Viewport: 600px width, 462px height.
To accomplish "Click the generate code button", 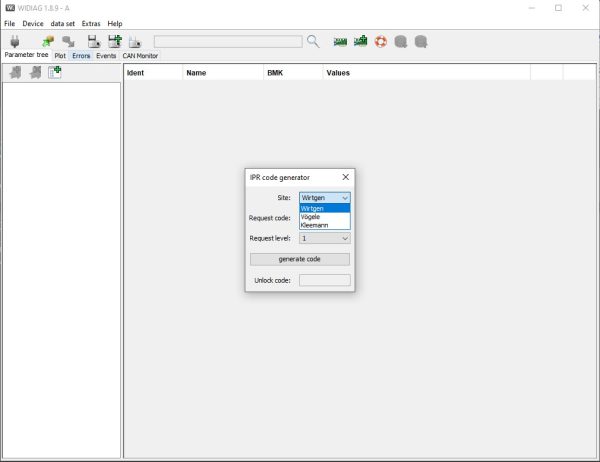I will (300, 259).
